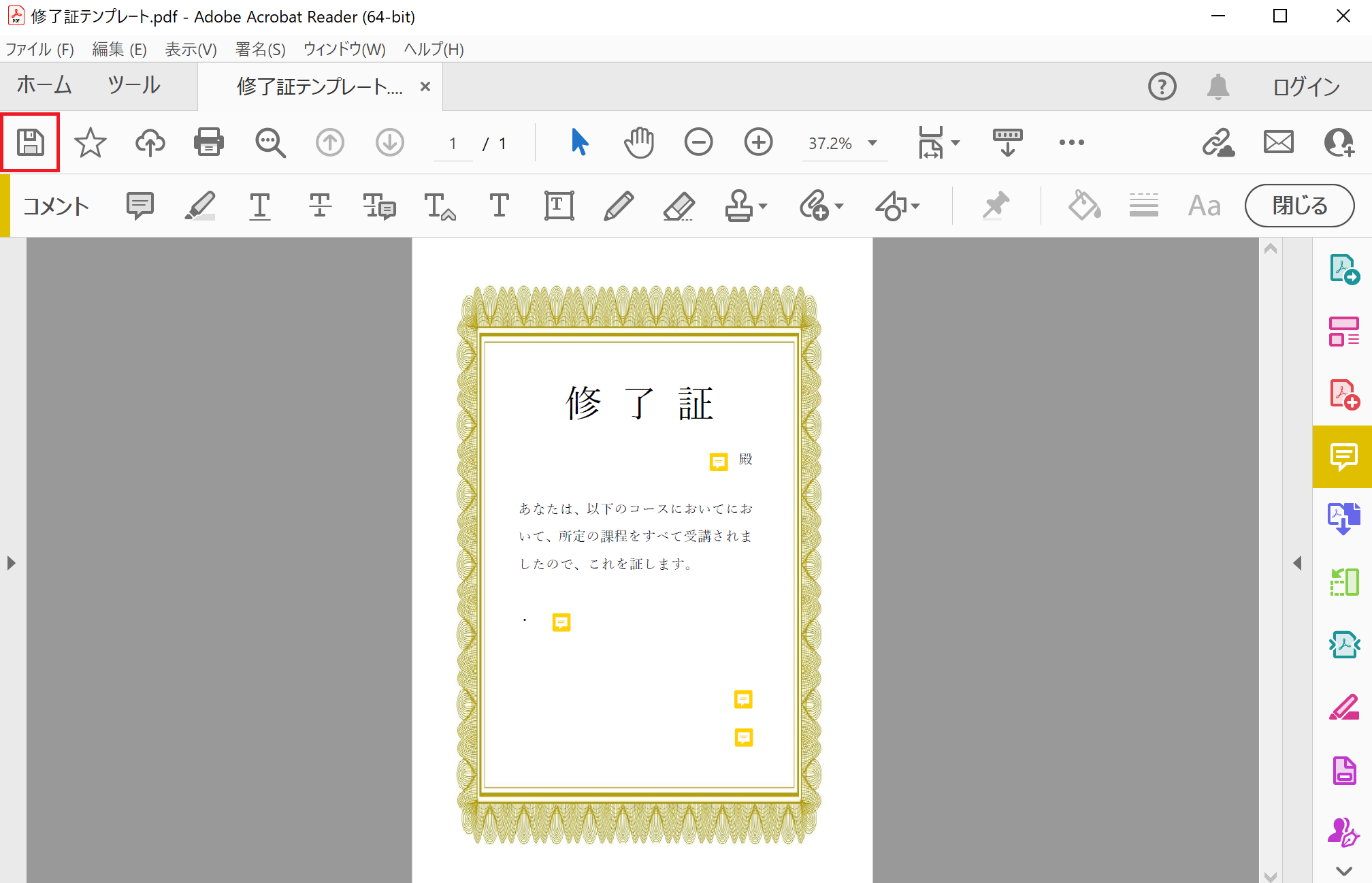Open more tools ellipsis menu
This screenshot has width=1372, height=883.
click(x=1072, y=142)
